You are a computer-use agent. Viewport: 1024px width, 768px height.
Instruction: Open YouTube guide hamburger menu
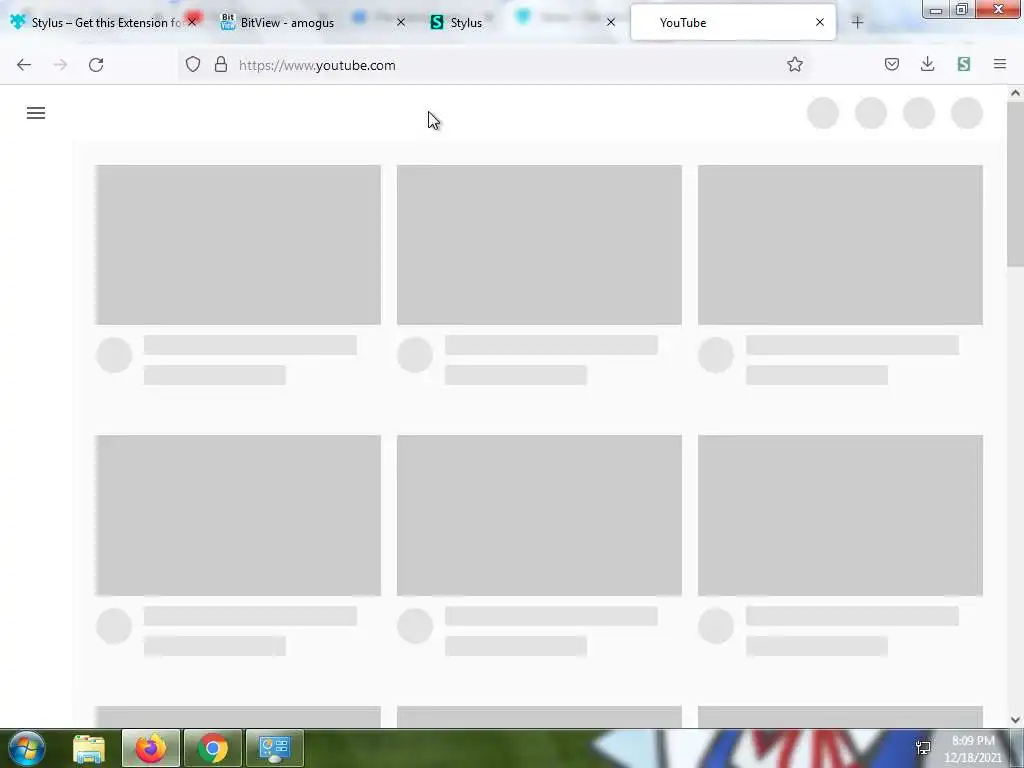(x=36, y=114)
